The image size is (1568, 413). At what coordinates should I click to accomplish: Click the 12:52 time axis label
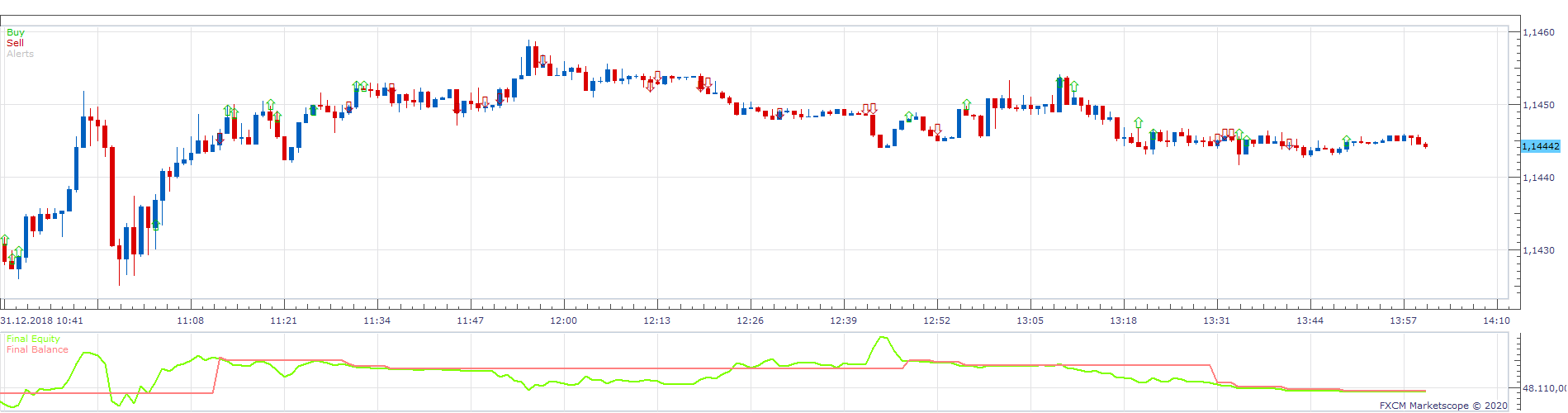937,320
